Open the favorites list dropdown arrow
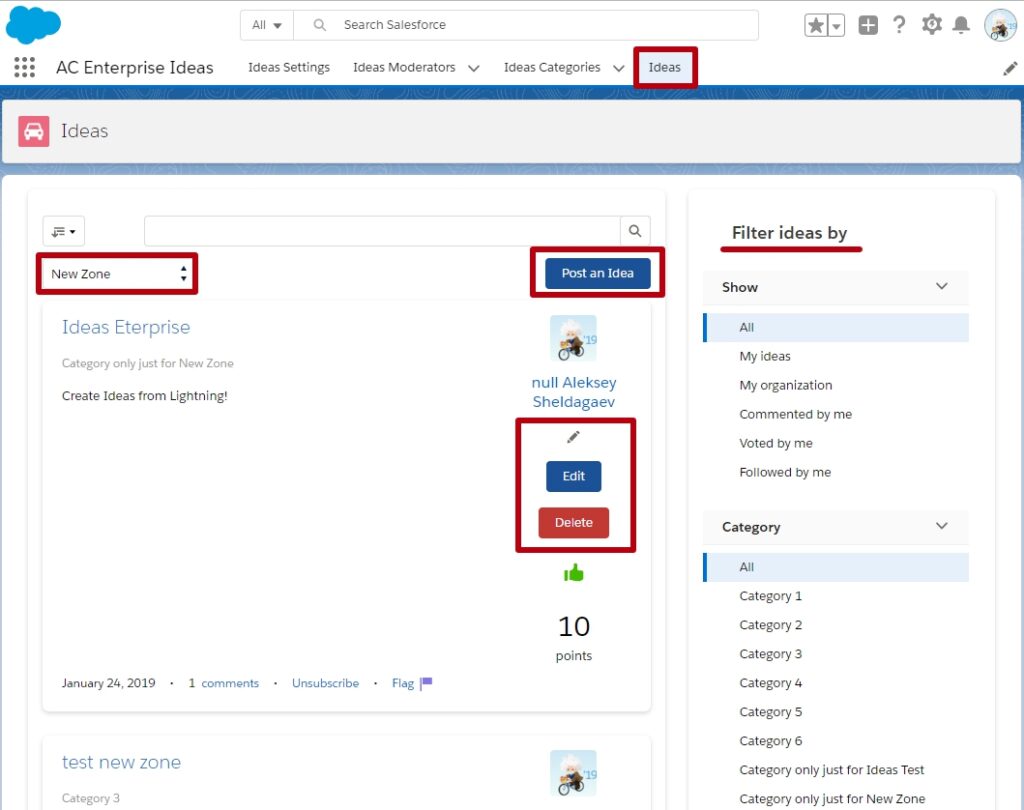Screen dimensions: 1024x810 [837, 25]
